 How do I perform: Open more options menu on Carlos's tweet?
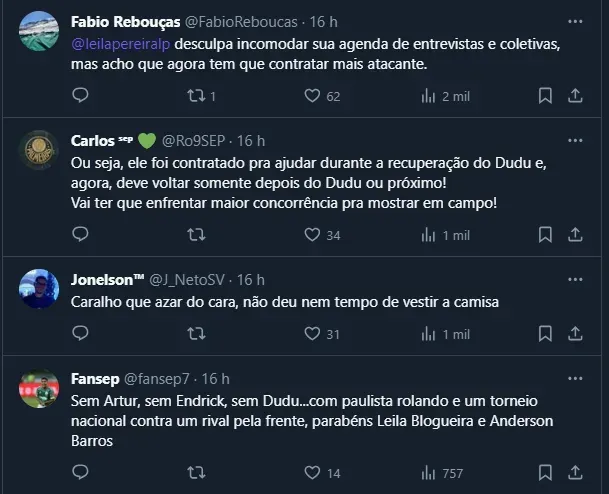pyautogui.click(x=575, y=140)
